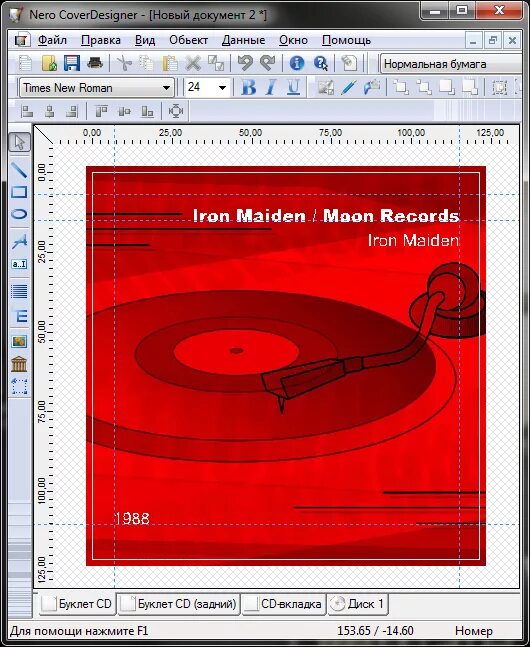Viewport: 530px width, 647px height.
Task: Toggle Underline text formatting
Action: point(293,87)
